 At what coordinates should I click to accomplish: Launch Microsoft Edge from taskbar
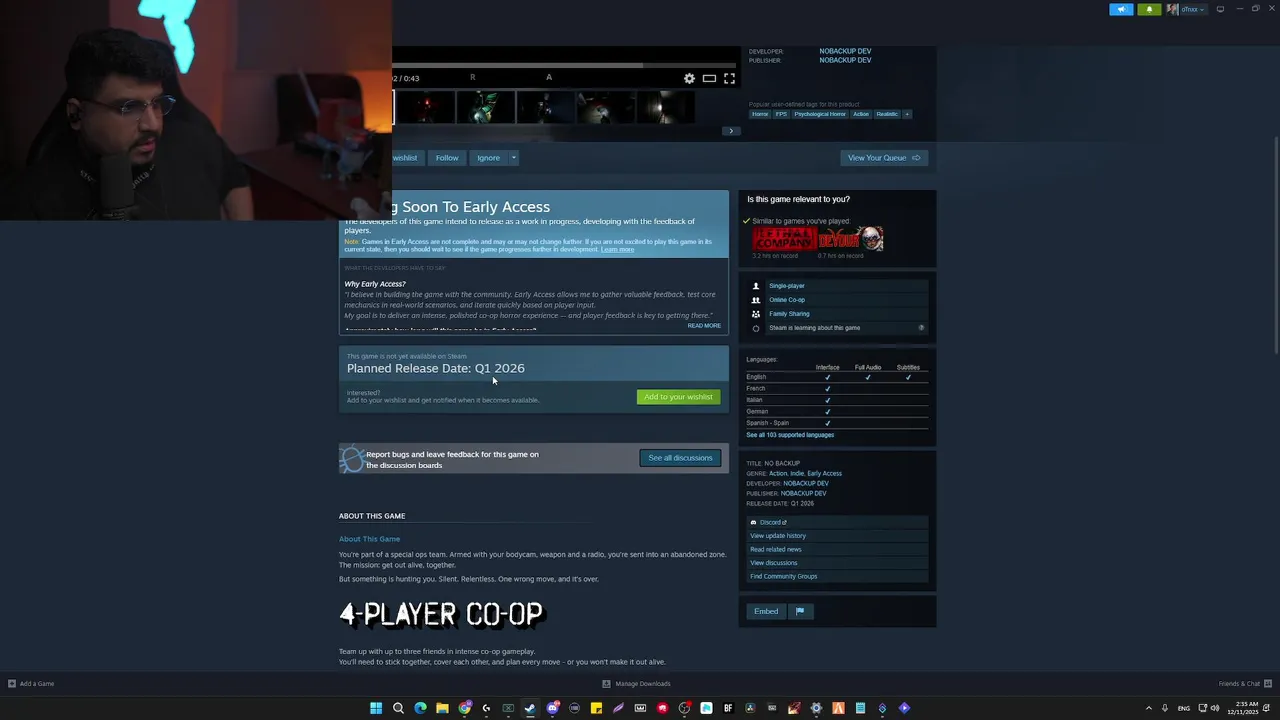click(x=420, y=708)
